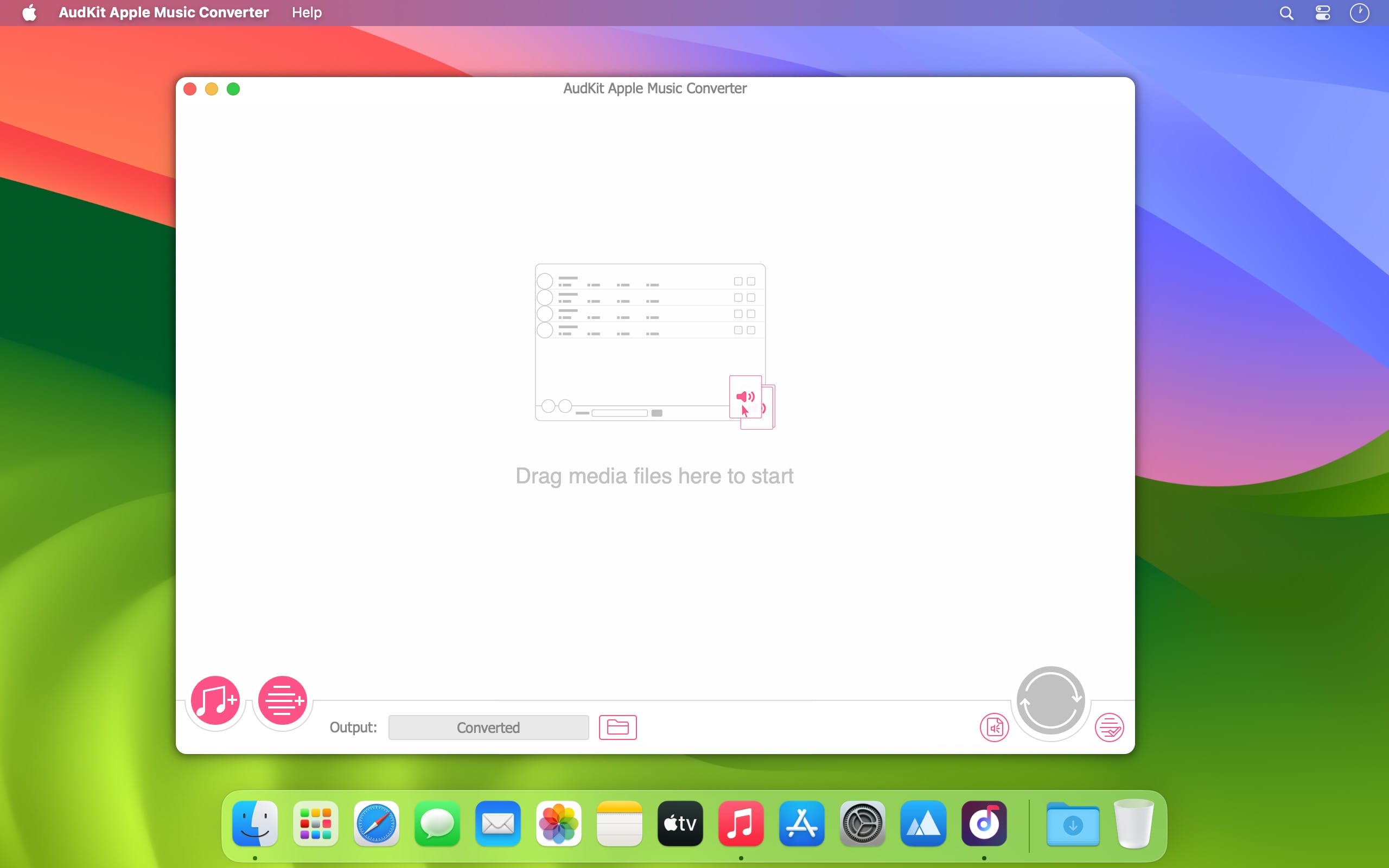Click the large Convert circular button
1389x868 pixels.
point(1050,700)
